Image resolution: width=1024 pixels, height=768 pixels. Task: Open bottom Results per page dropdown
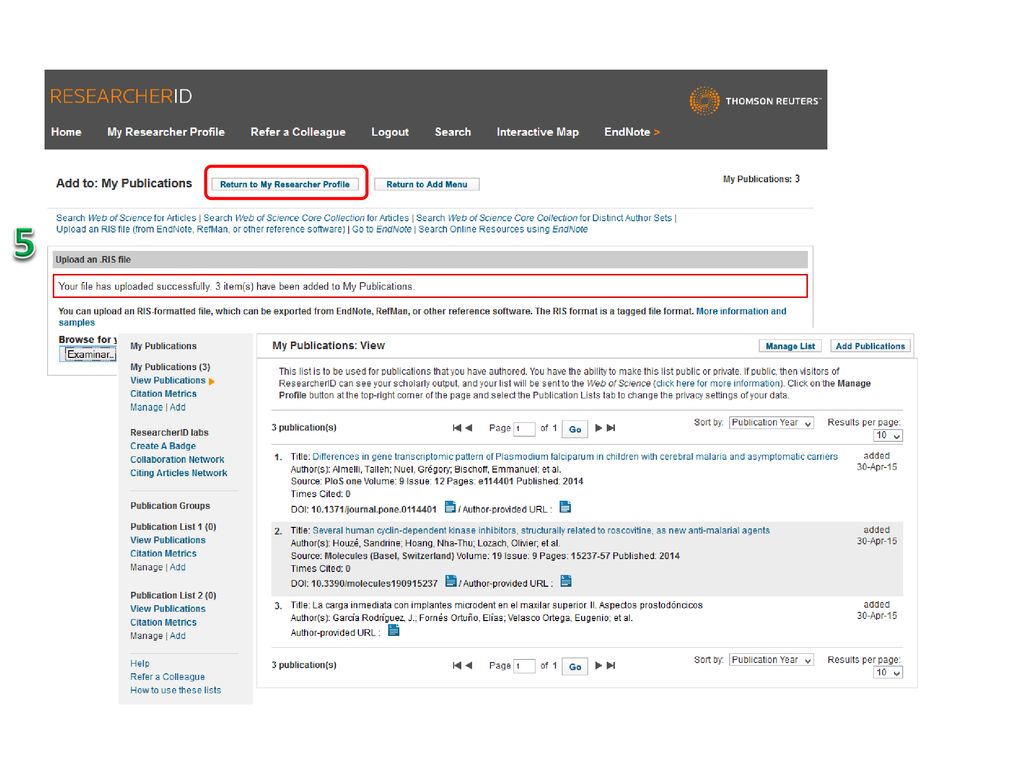pyautogui.click(x=888, y=673)
